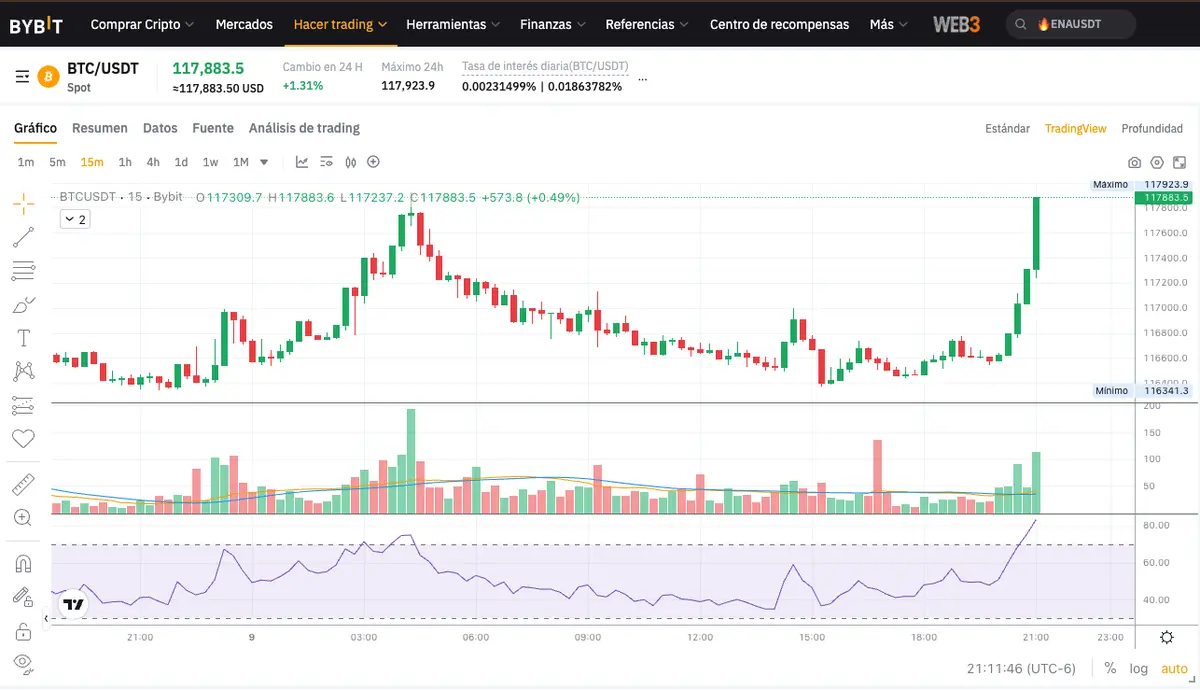Select the zoom in tool

tap(23, 517)
